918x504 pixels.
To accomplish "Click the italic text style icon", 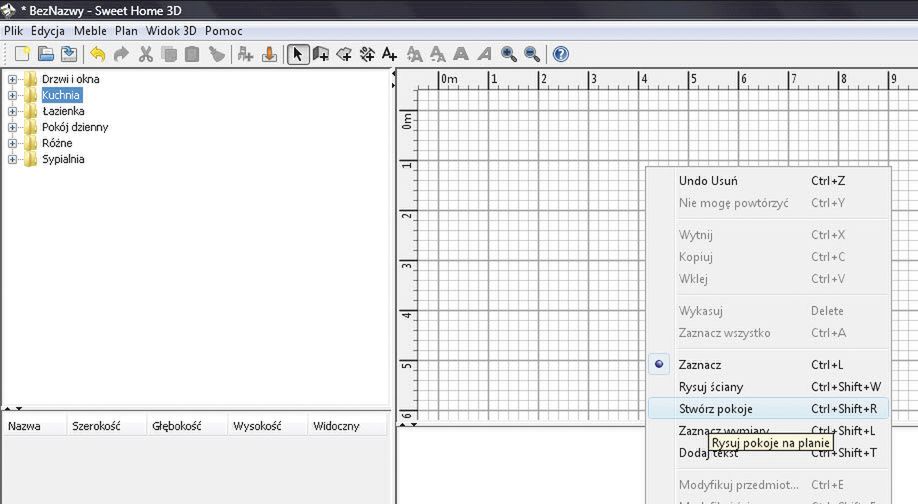I will click(484, 54).
